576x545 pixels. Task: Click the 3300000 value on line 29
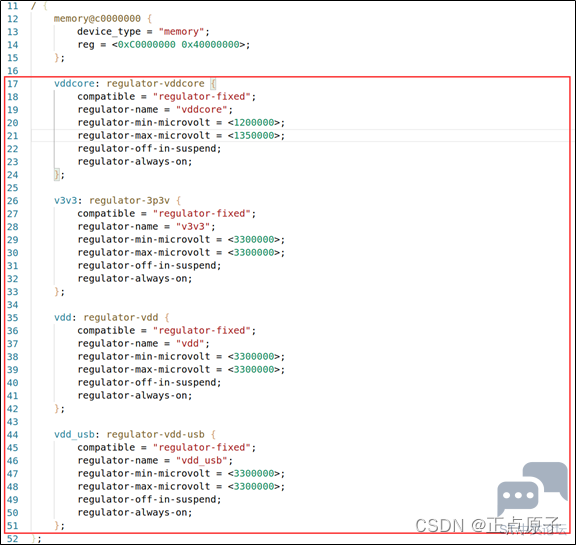tap(254, 239)
